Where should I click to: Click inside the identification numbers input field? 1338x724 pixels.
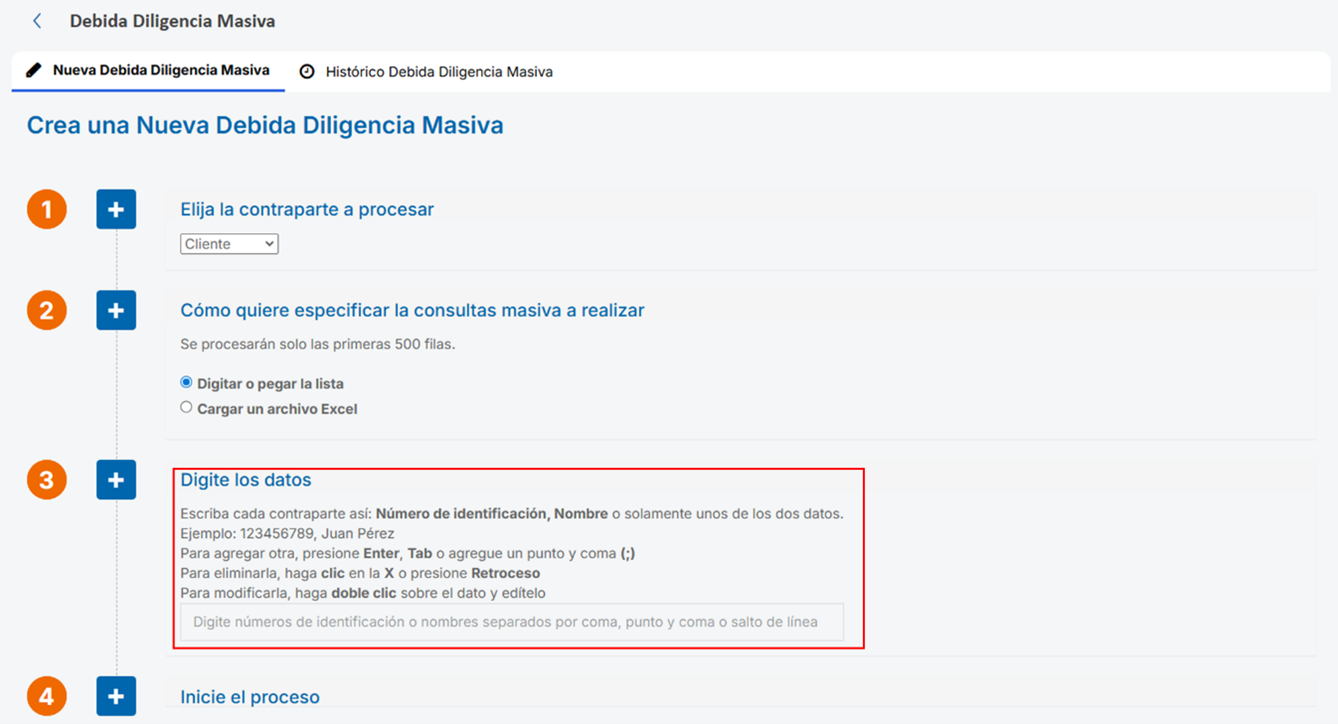512,621
